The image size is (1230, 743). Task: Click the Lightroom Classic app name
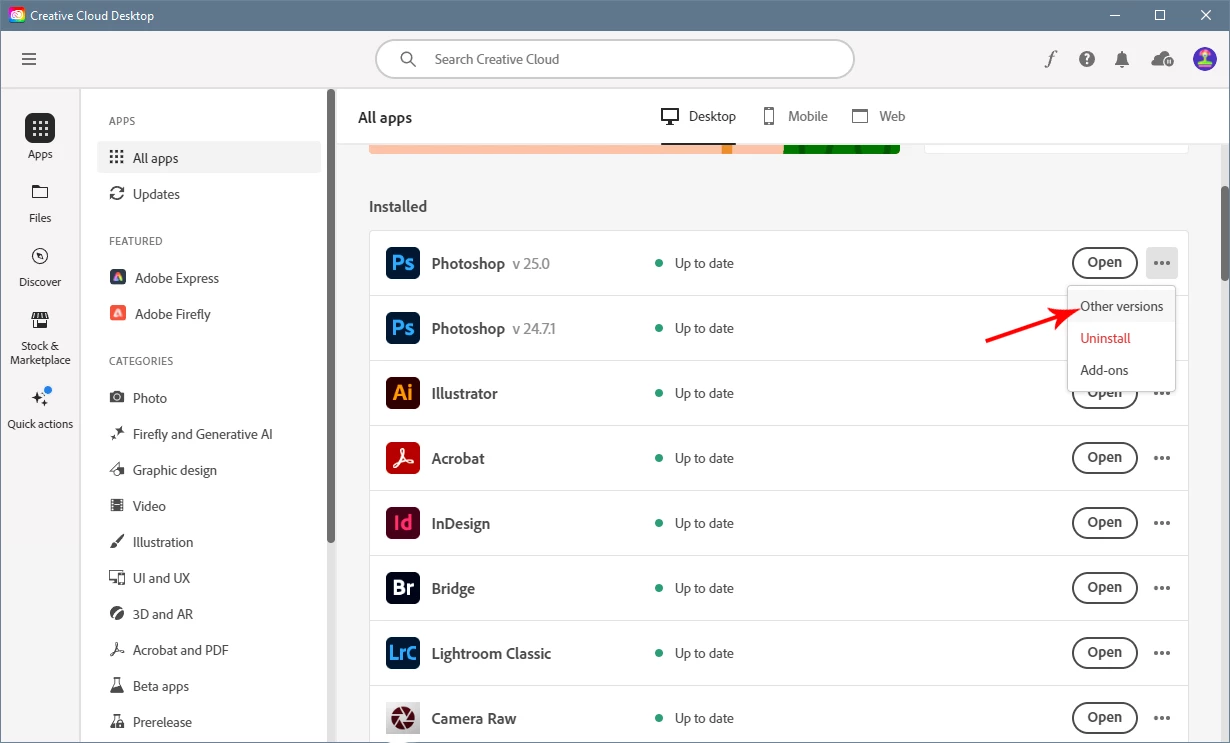pyautogui.click(x=491, y=654)
